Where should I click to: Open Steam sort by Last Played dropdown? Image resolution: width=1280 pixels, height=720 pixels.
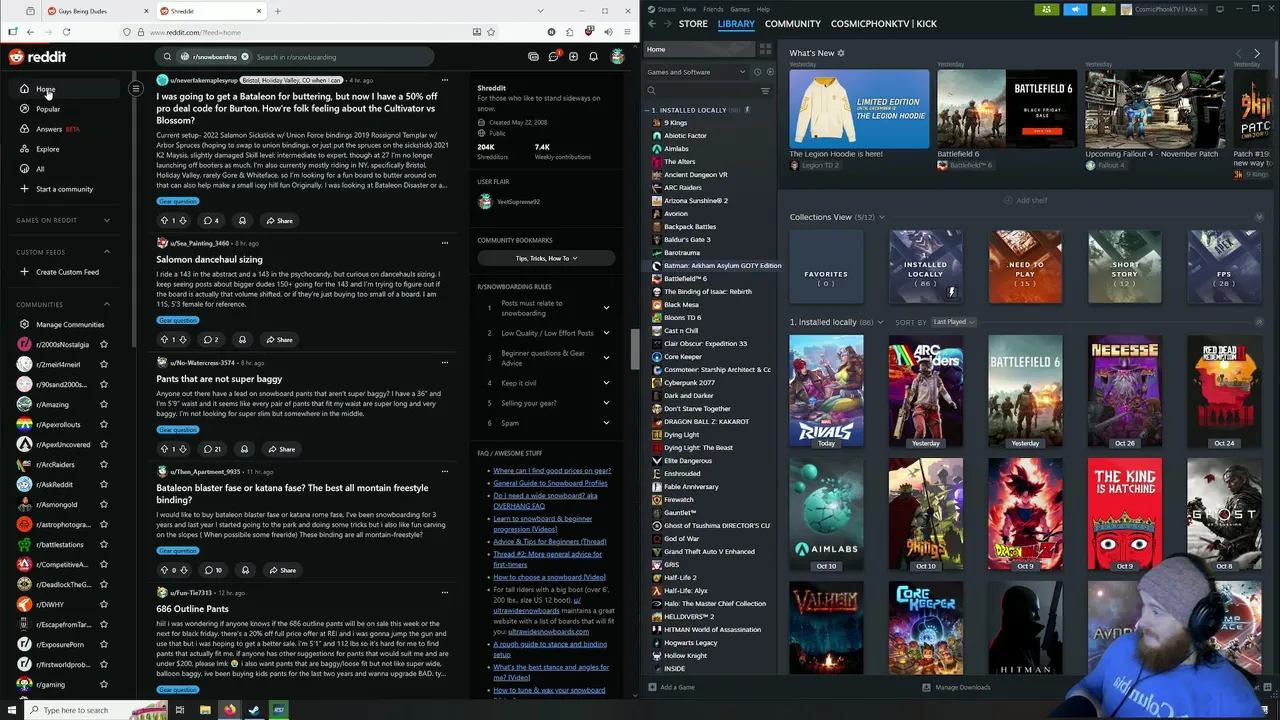click(x=954, y=322)
